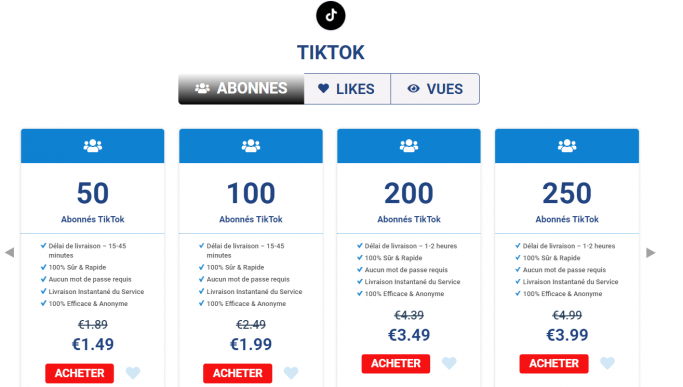683x387 pixels.
Task: Click ACHETER for 250 abonnés at €3.99
Action: [554, 363]
